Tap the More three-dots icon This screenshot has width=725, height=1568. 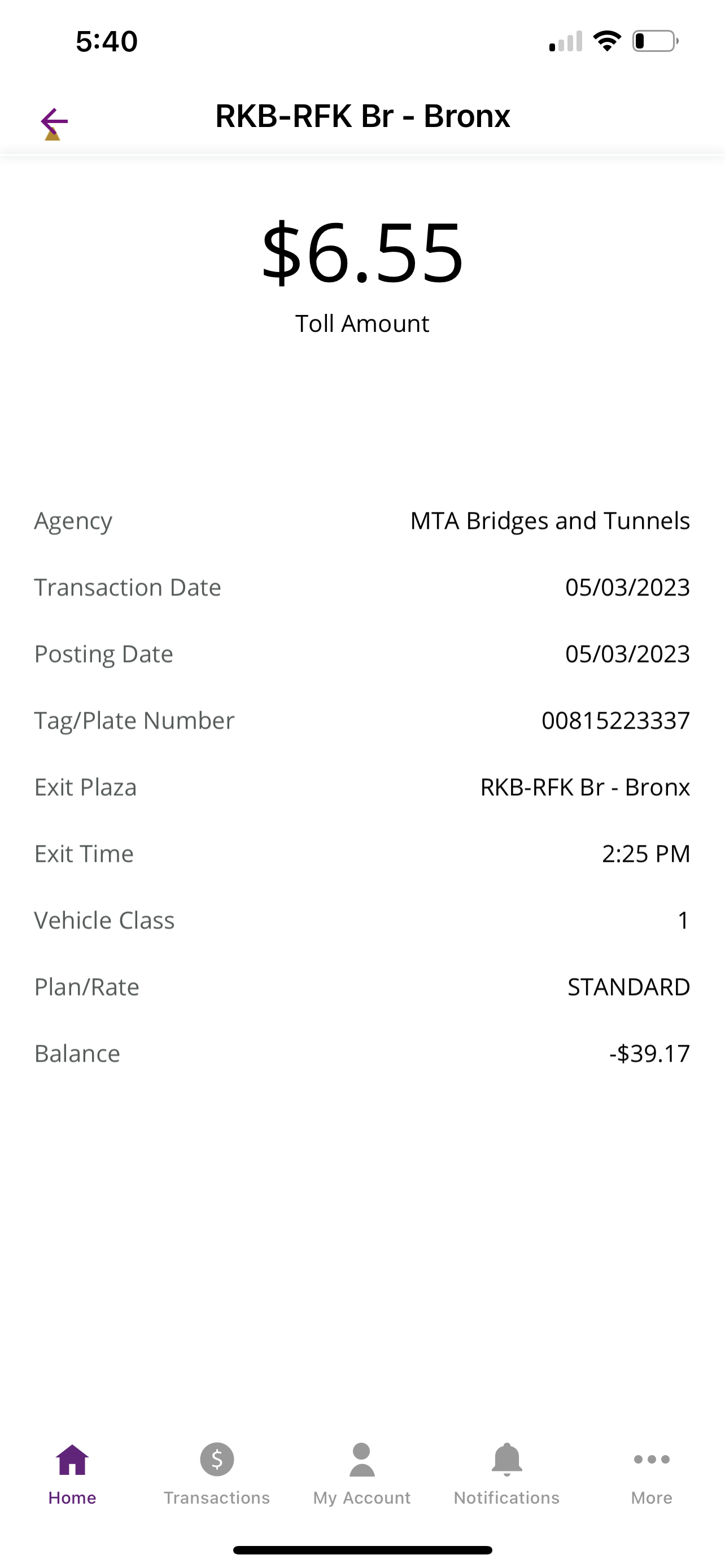pos(652,1460)
